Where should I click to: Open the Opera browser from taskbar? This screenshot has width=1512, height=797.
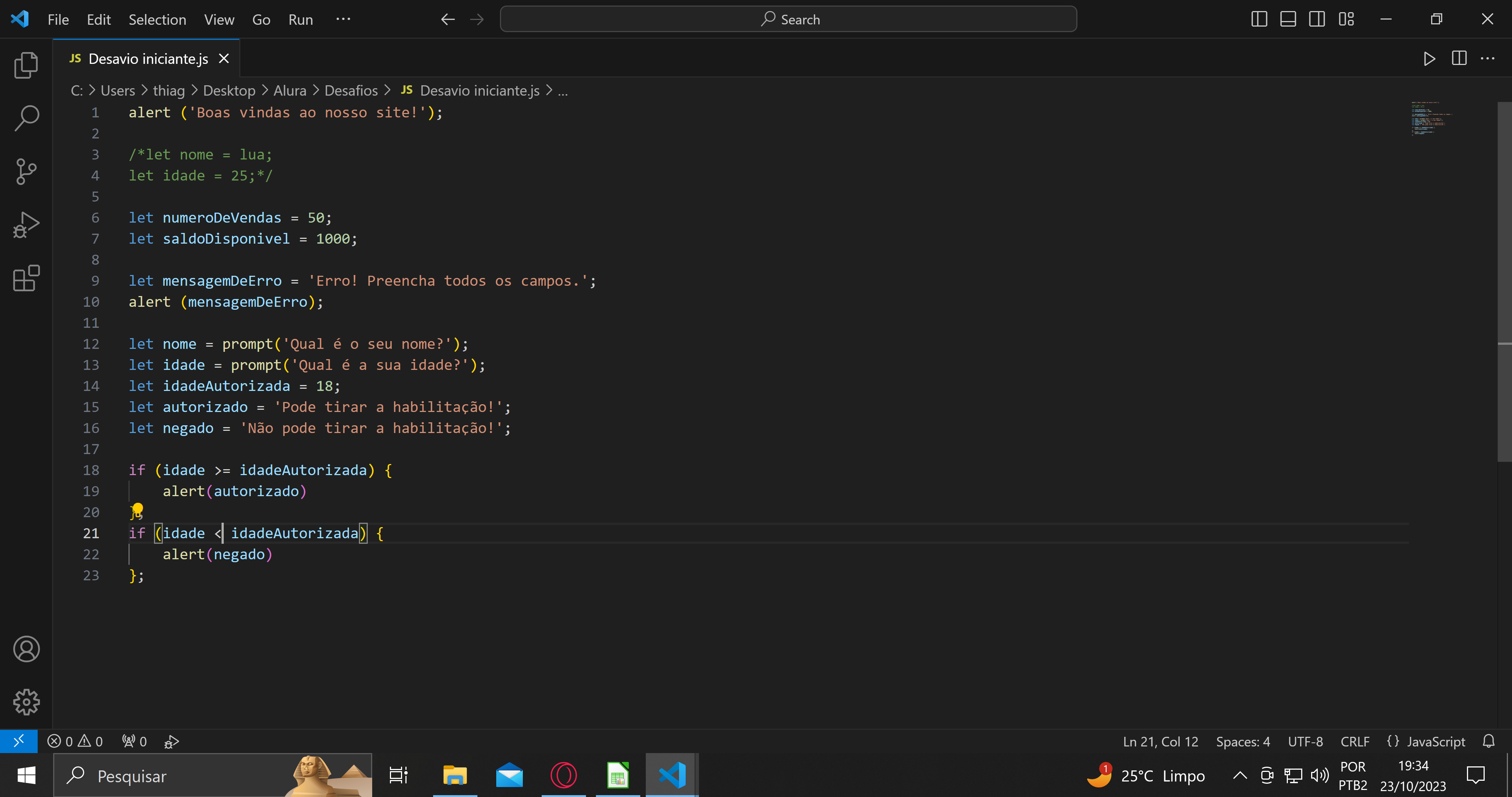click(x=563, y=776)
